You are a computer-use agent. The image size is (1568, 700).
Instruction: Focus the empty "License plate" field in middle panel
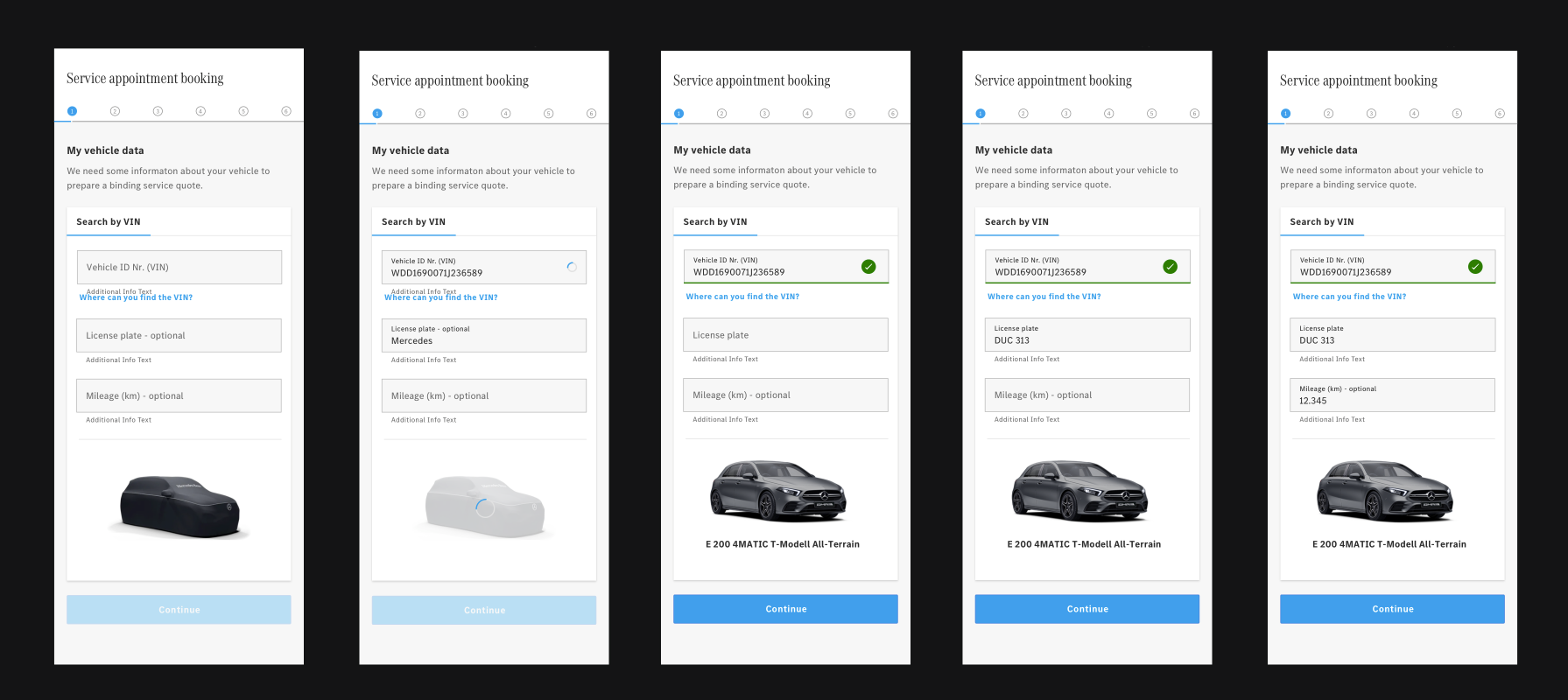[x=785, y=335]
